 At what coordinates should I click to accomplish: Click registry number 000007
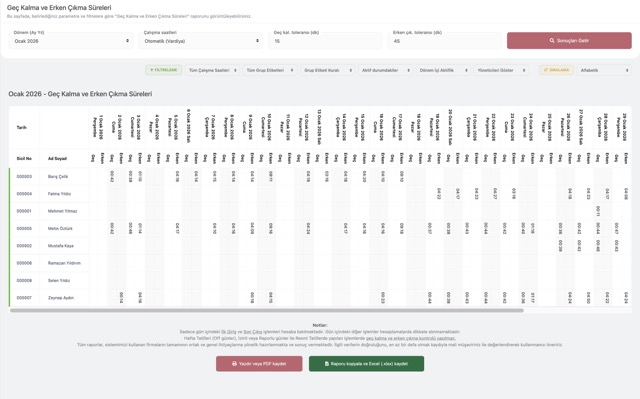coord(24,298)
